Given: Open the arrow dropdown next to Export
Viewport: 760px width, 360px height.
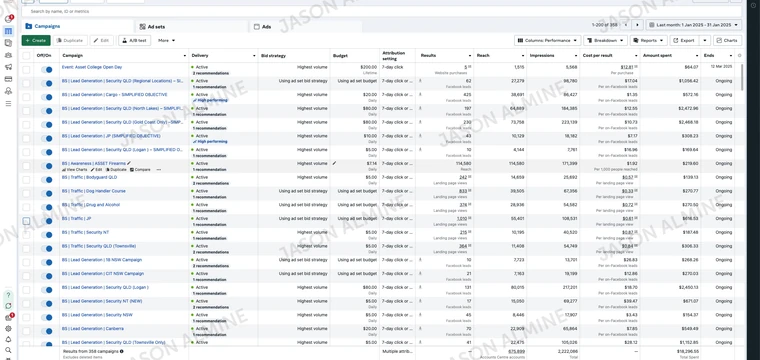Looking at the screenshot, I should [x=704, y=41].
